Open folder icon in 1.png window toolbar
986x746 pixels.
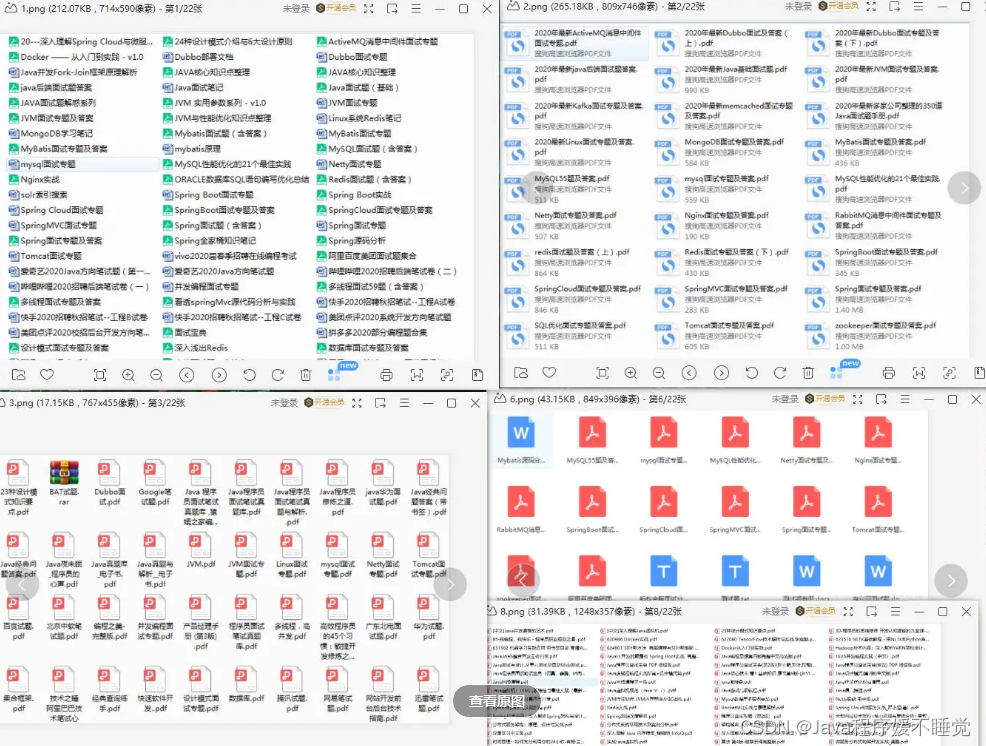pyautogui.click(x=19, y=375)
